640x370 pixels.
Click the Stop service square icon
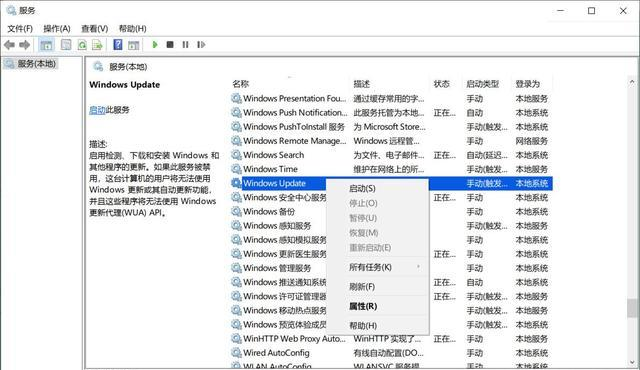click(170, 44)
